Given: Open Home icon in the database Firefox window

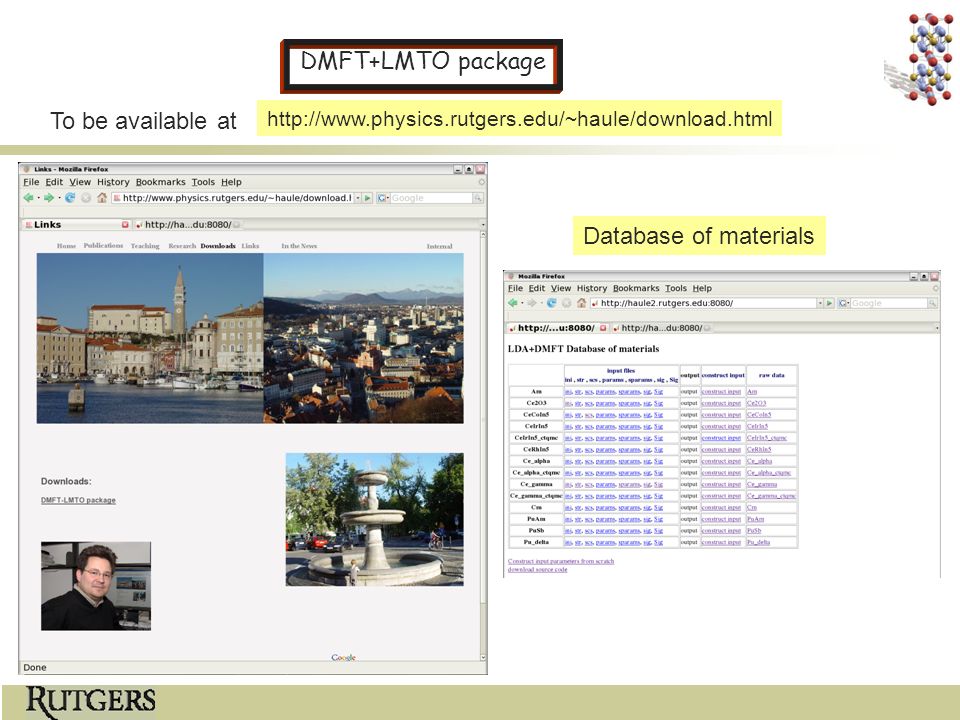Looking at the screenshot, I should coord(581,303).
